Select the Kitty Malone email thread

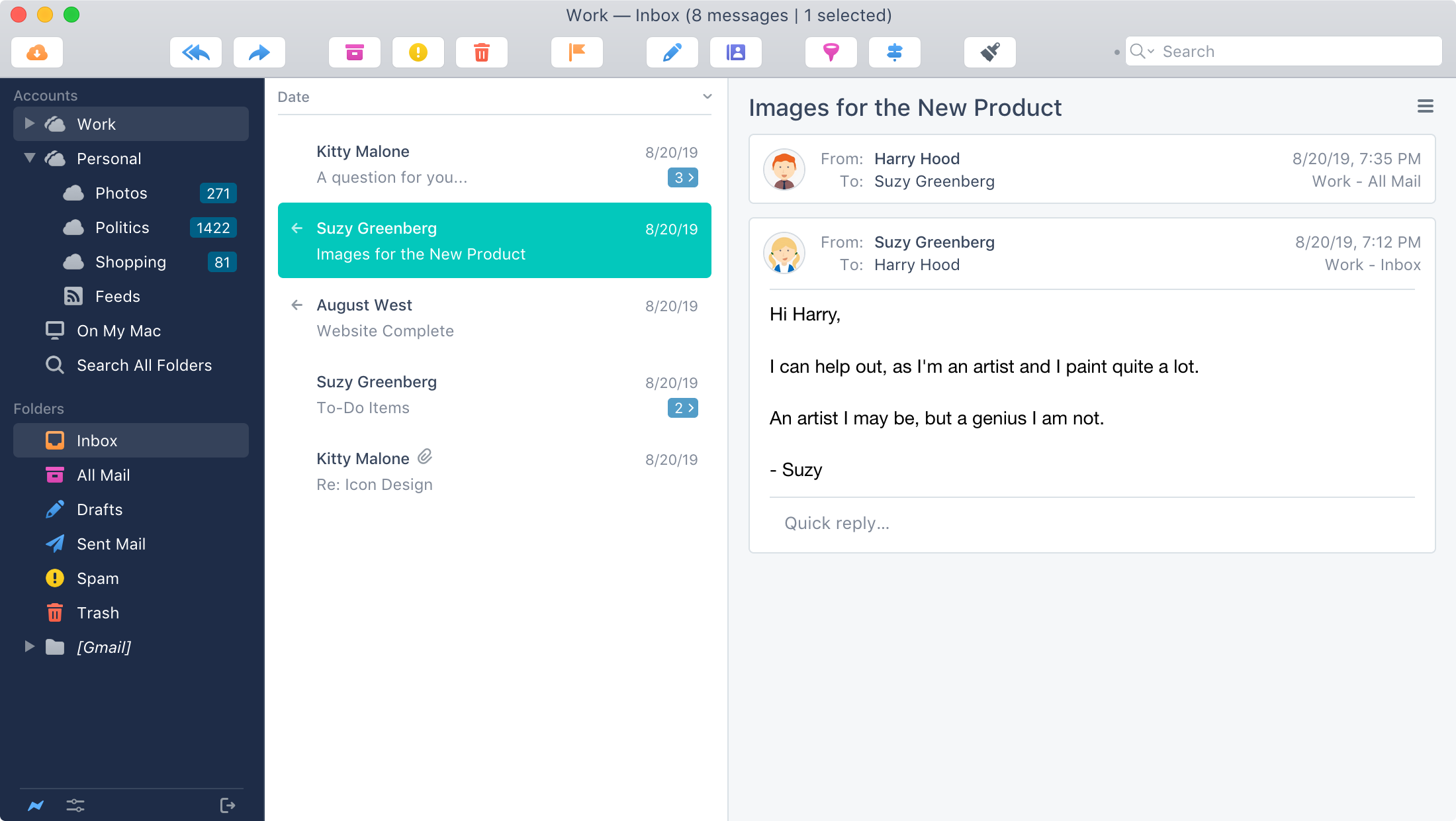[494, 164]
